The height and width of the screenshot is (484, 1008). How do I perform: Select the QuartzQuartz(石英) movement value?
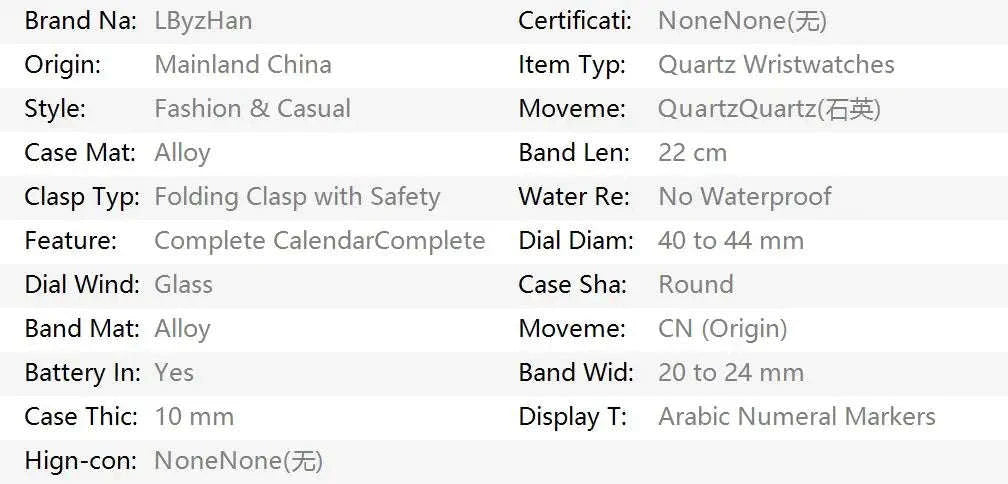pos(769,109)
